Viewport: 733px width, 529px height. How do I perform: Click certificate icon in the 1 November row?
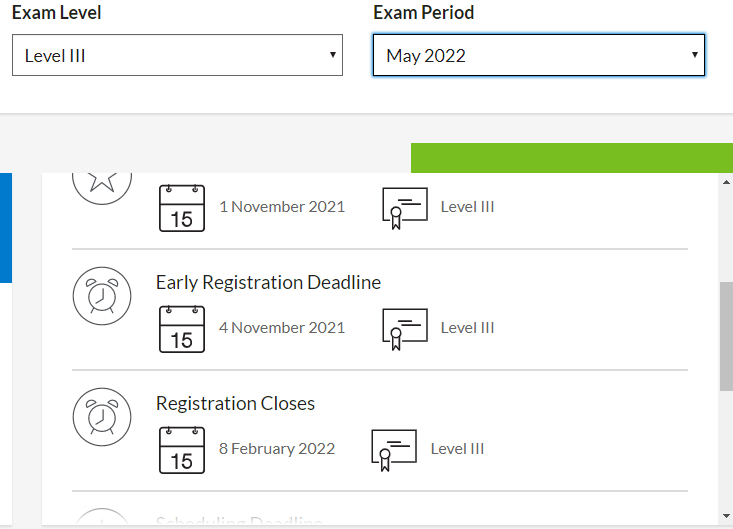(404, 208)
